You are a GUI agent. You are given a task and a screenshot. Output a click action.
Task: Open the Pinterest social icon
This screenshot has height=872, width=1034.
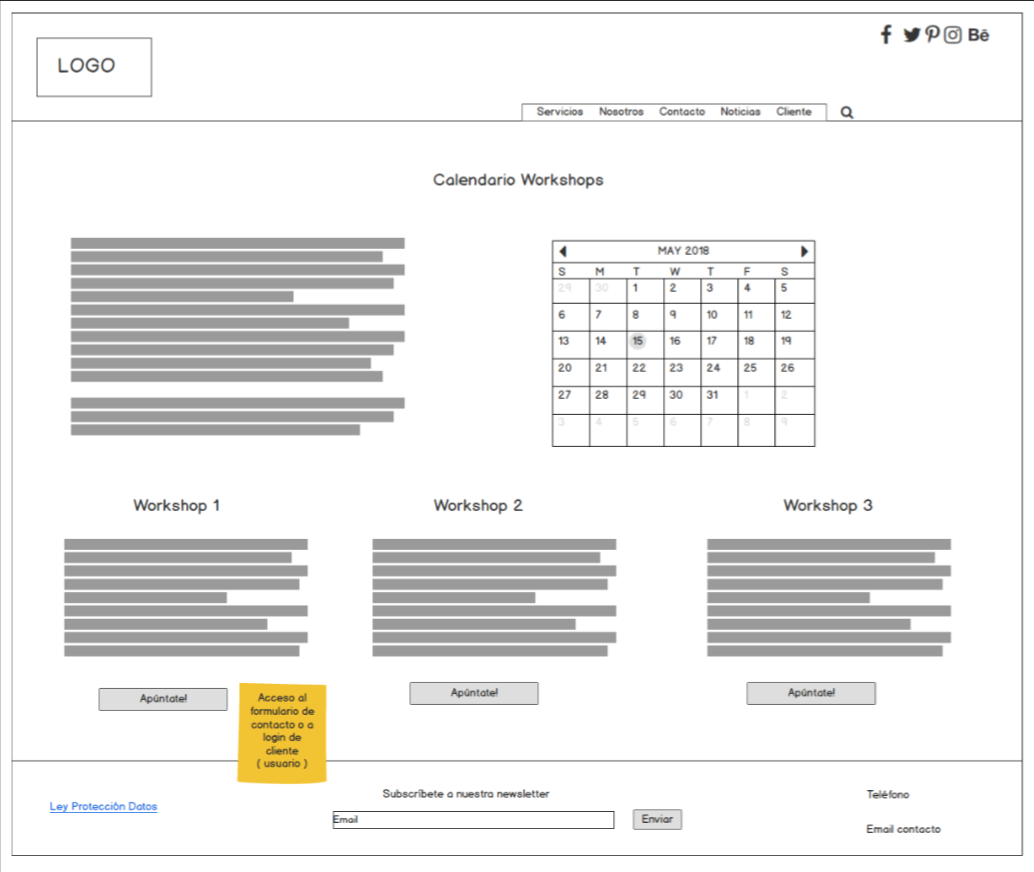tap(932, 34)
